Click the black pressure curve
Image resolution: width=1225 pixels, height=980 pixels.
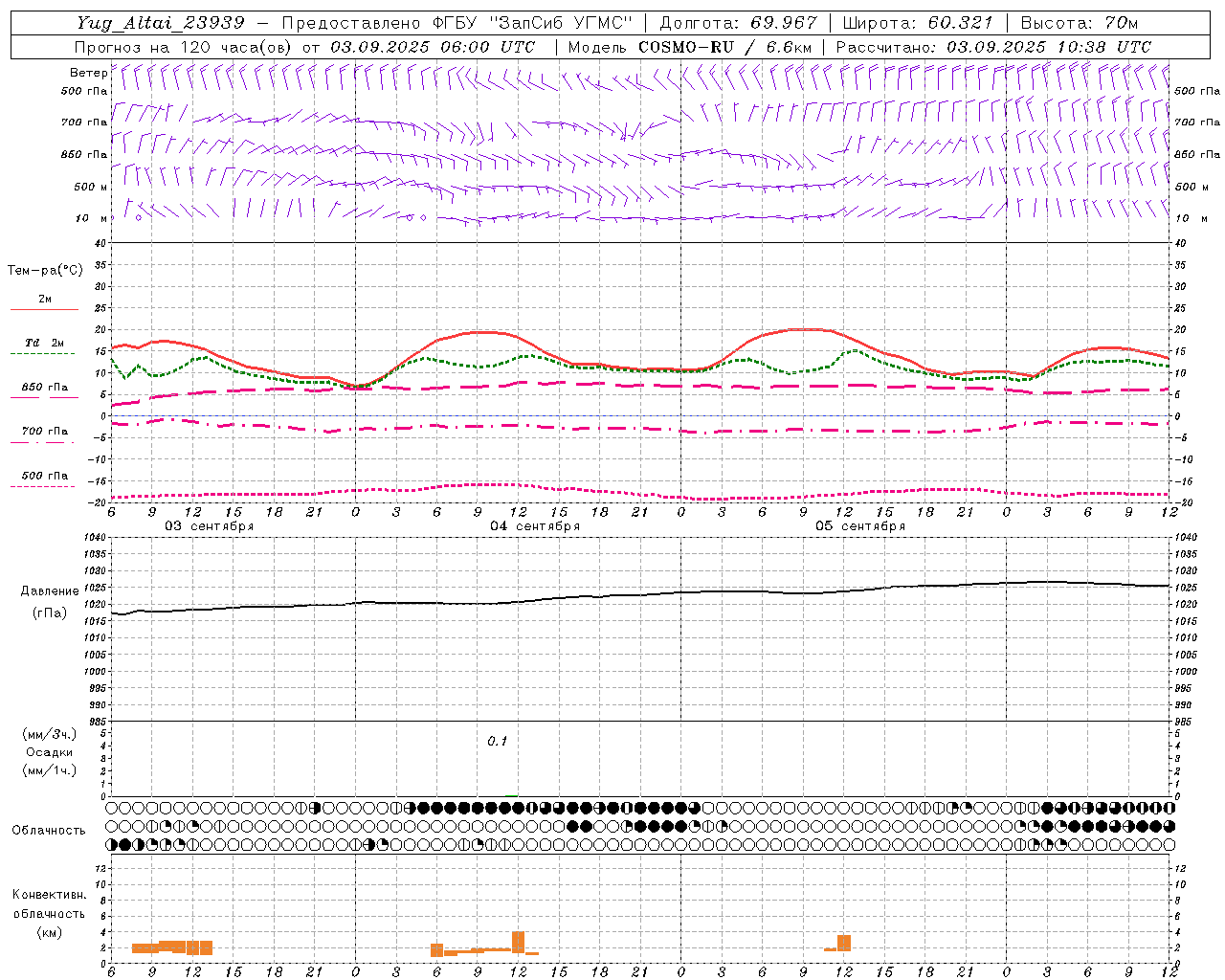click(641, 595)
